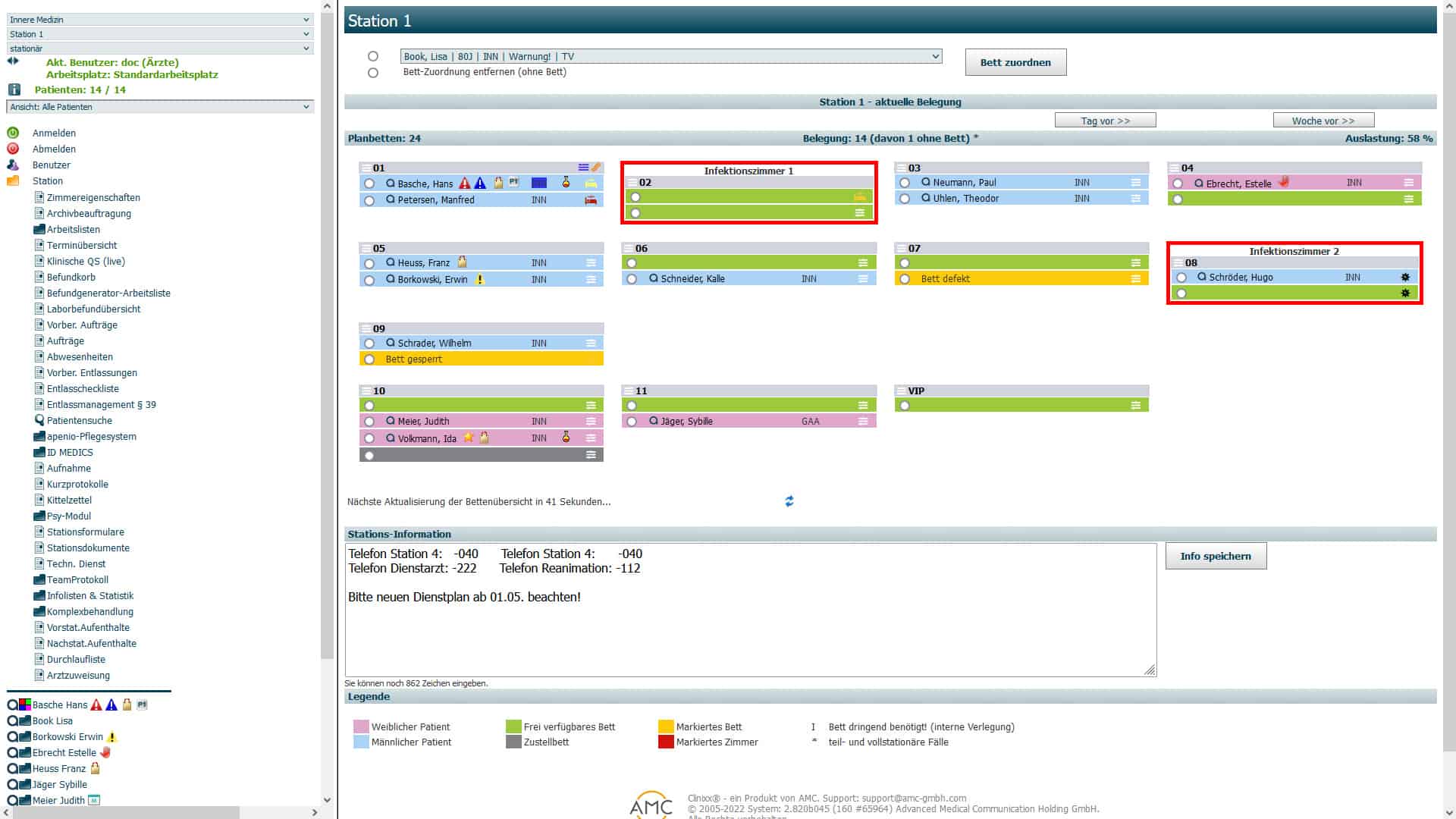Click the virus icon in Schröder, Hugo row

click(x=1405, y=278)
